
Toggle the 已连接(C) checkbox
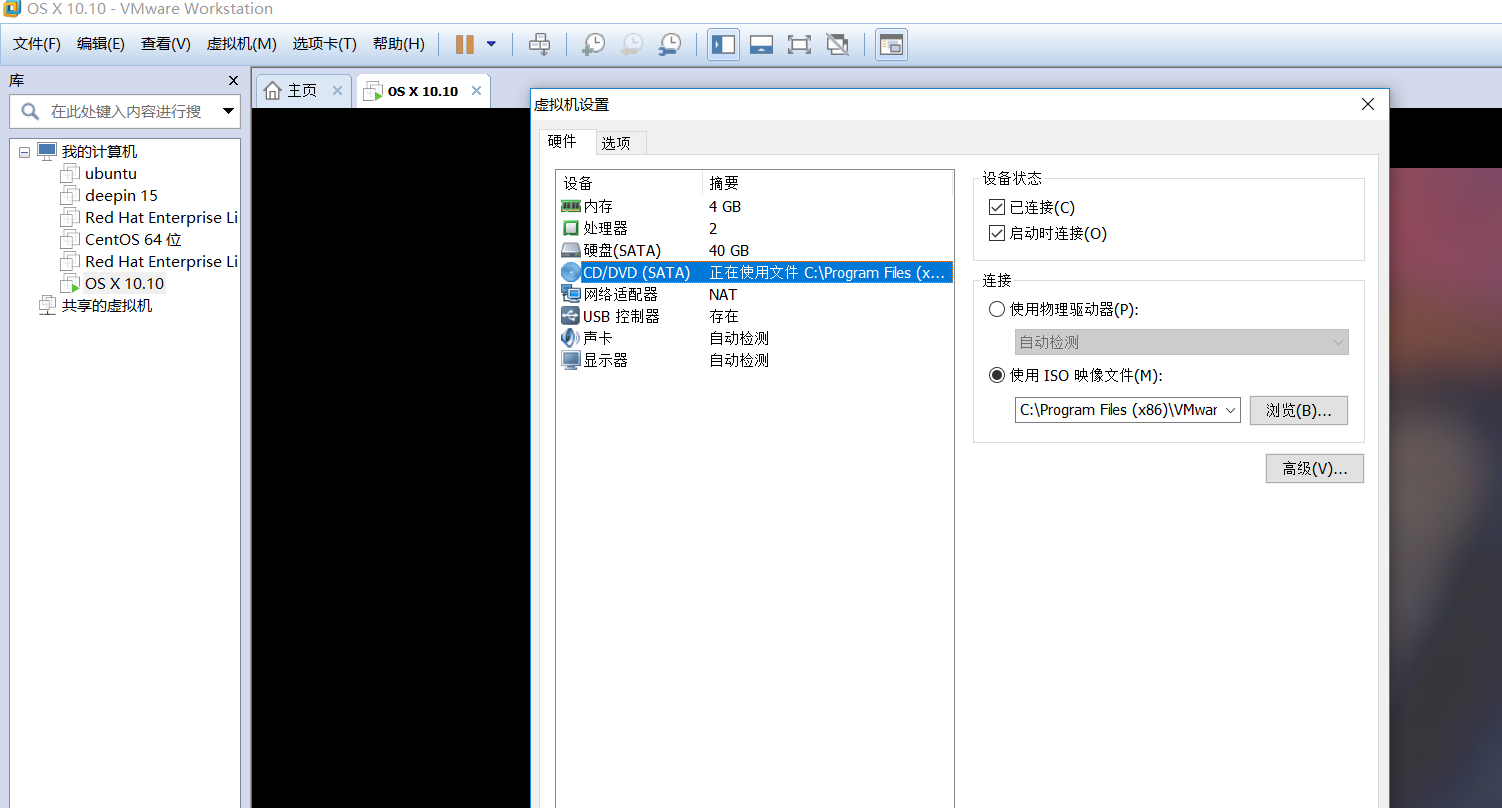[x=996, y=208]
